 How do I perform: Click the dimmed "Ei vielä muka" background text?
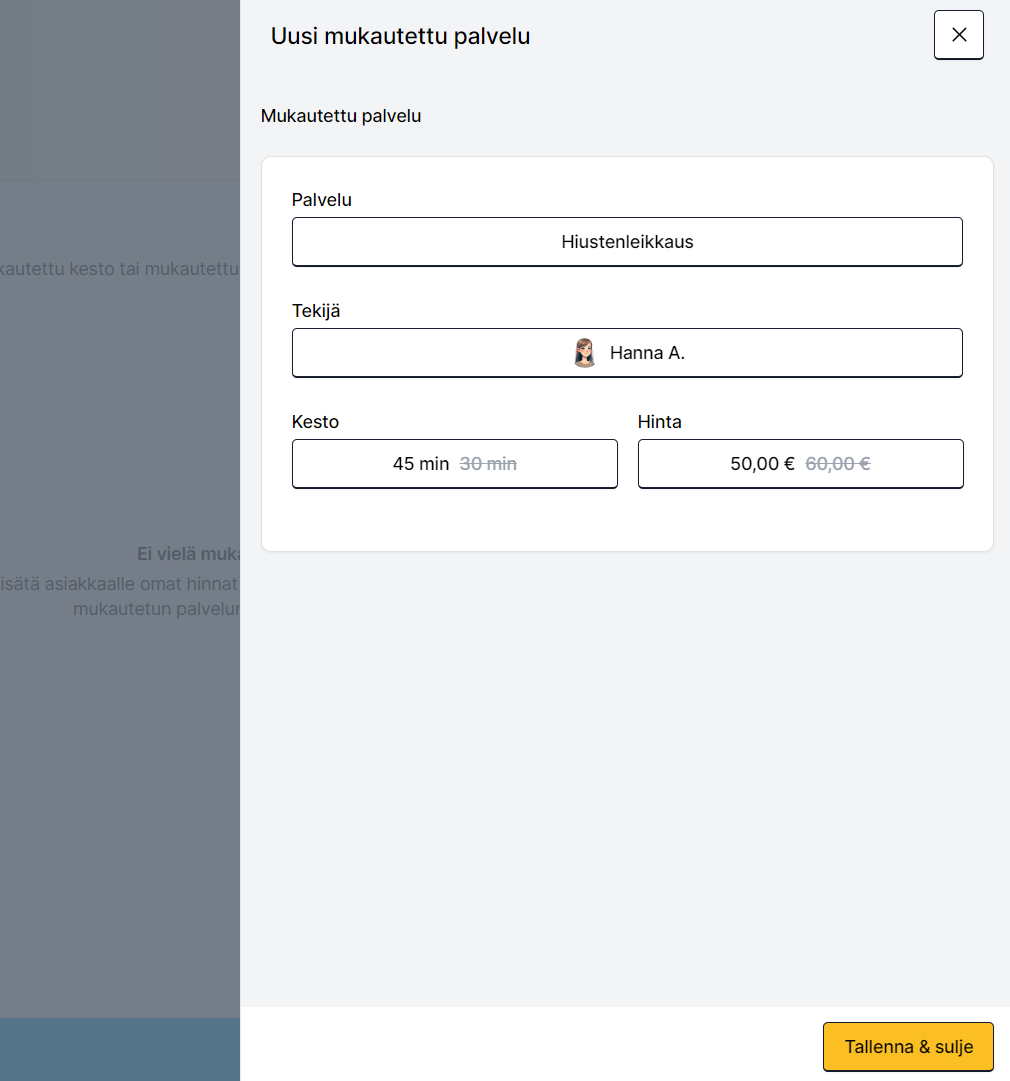click(188, 554)
